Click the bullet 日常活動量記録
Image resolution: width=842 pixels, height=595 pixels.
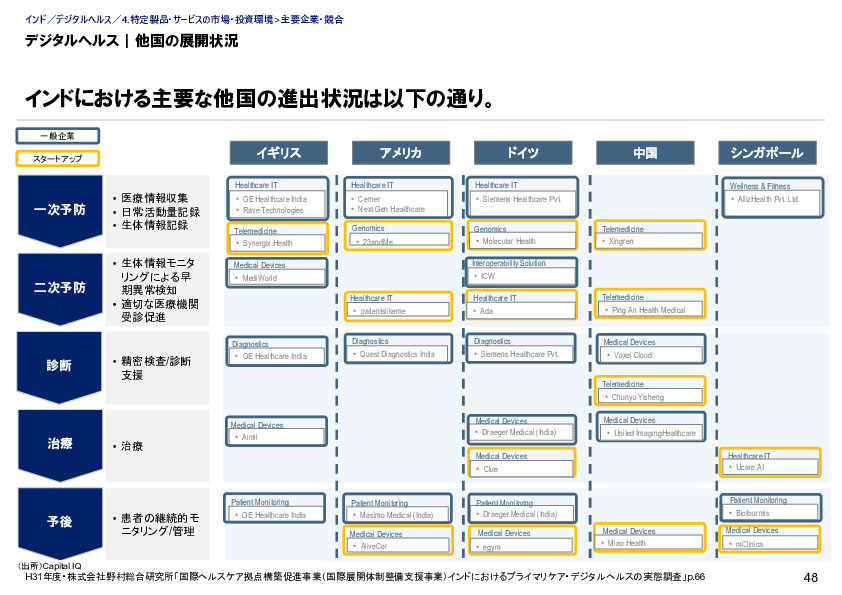(x=161, y=212)
